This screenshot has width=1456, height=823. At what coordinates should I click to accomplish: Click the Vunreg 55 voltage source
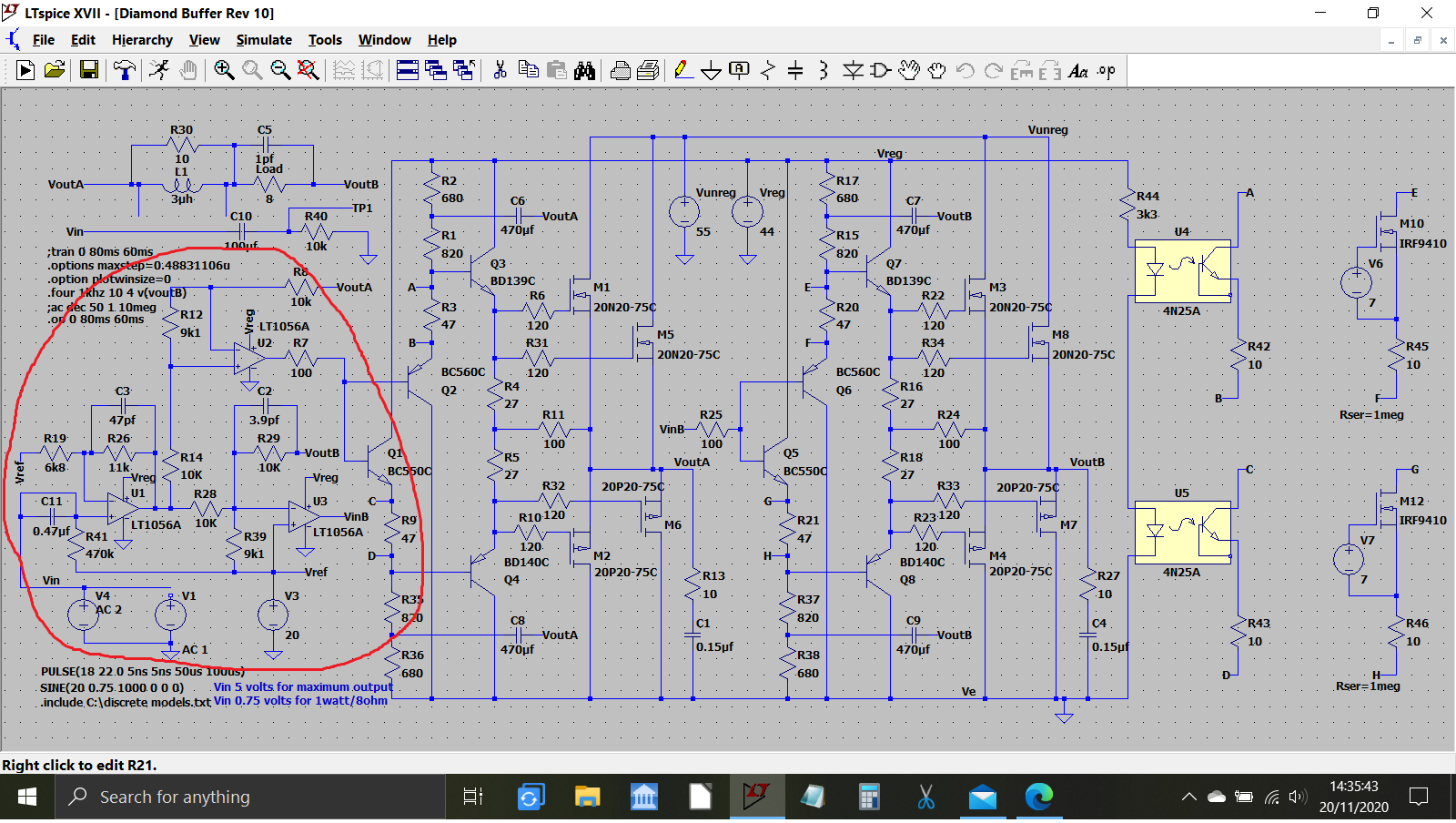[x=684, y=212]
